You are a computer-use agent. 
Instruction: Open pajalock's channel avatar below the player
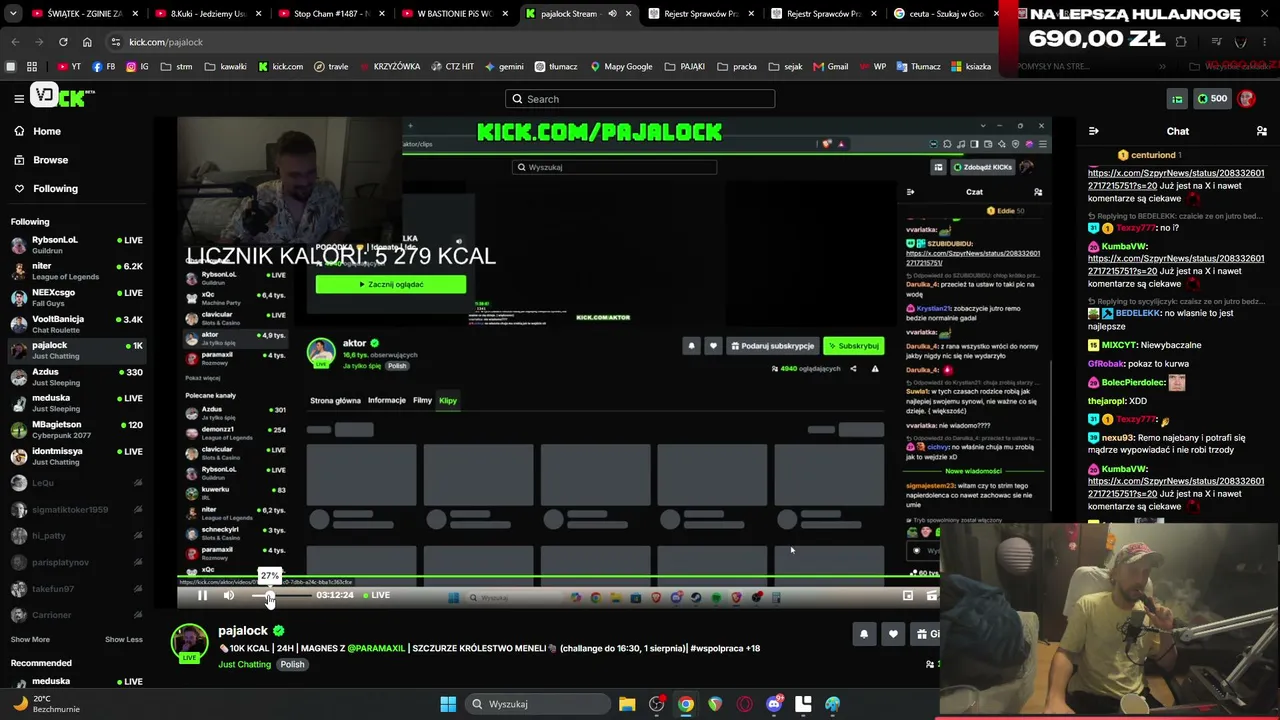(189, 642)
